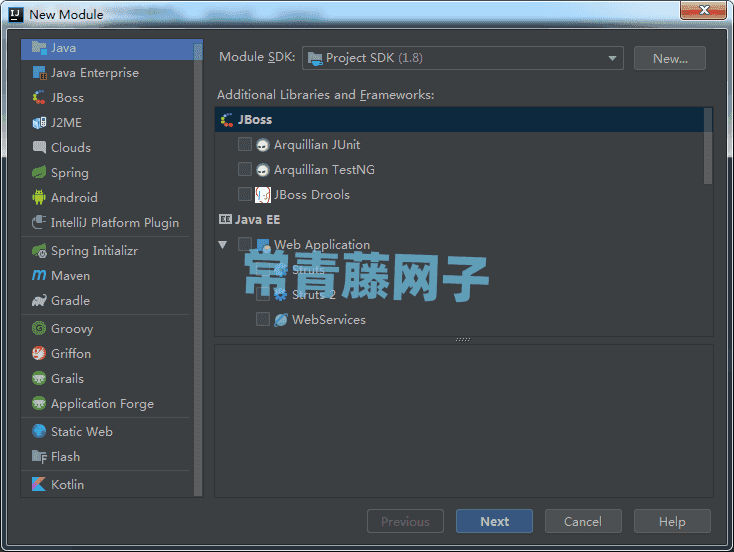Select the Kotlin icon
Screen dimensions: 734x552
39,484
